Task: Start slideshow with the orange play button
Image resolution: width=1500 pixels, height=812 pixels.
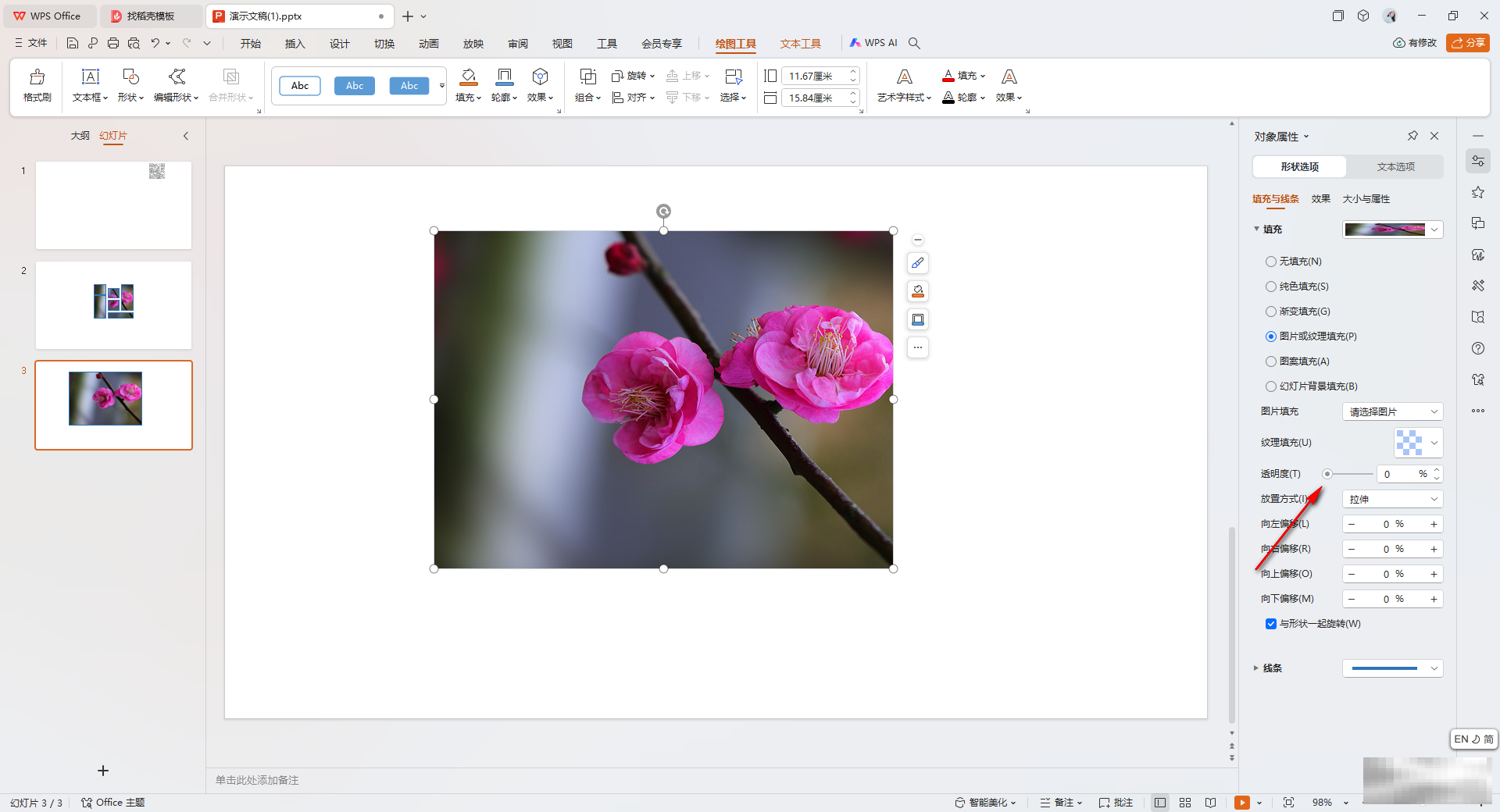Action: coord(1242,803)
